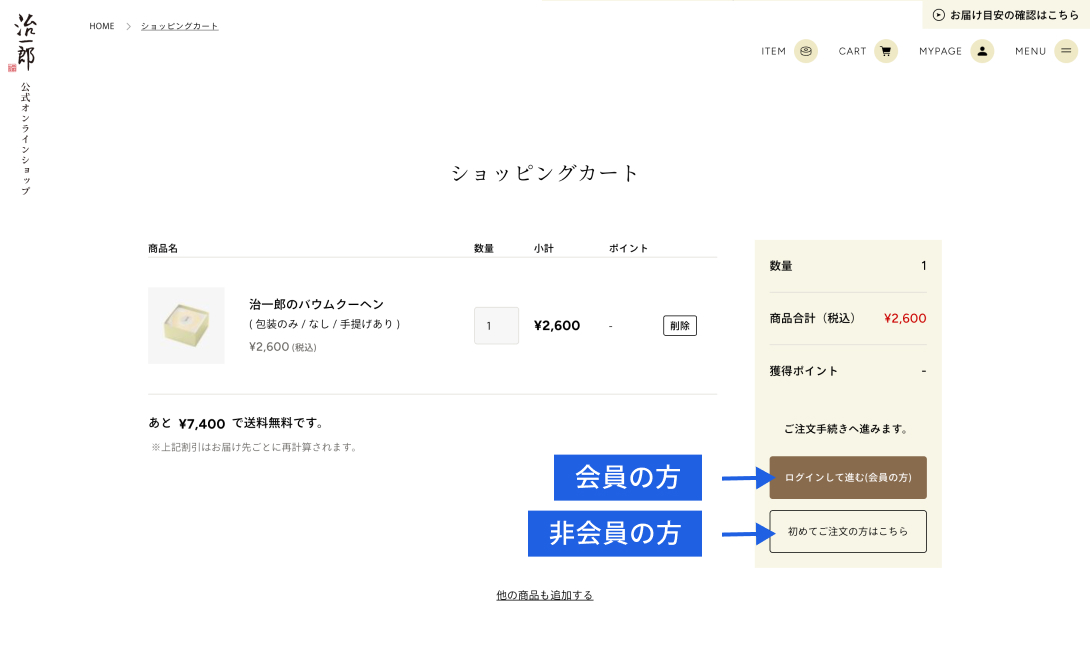Click the CART text label in header
This screenshot has width=1090, height=656.
(x=852, y=51)
